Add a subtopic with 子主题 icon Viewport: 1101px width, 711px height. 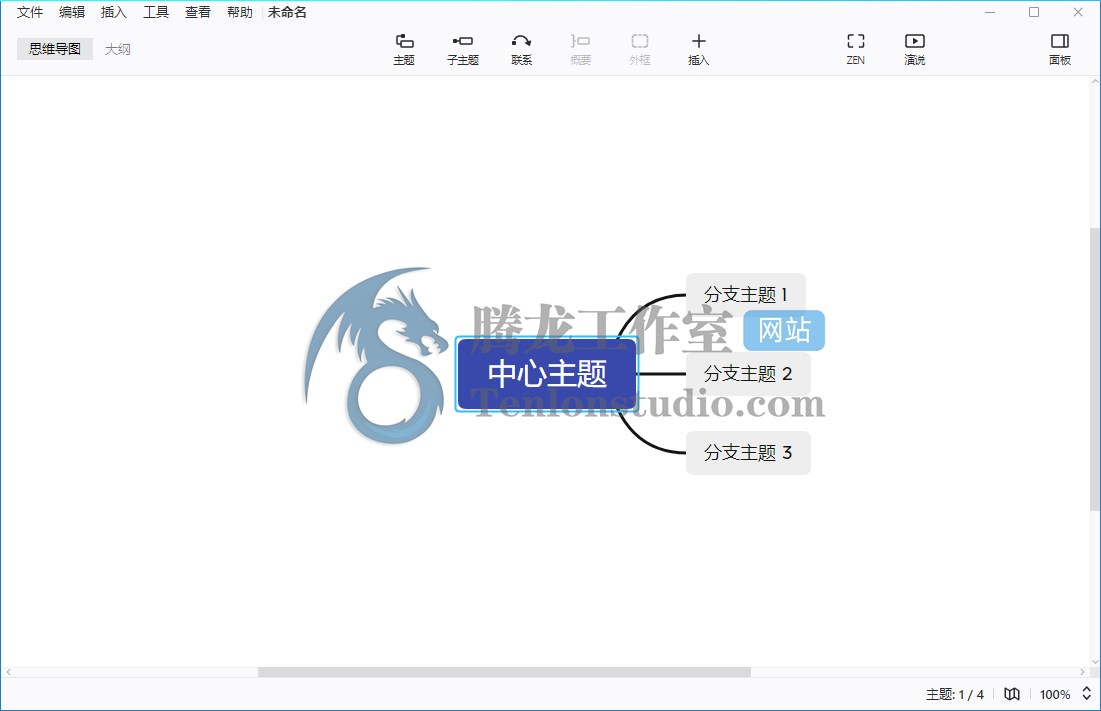point(463,49)
